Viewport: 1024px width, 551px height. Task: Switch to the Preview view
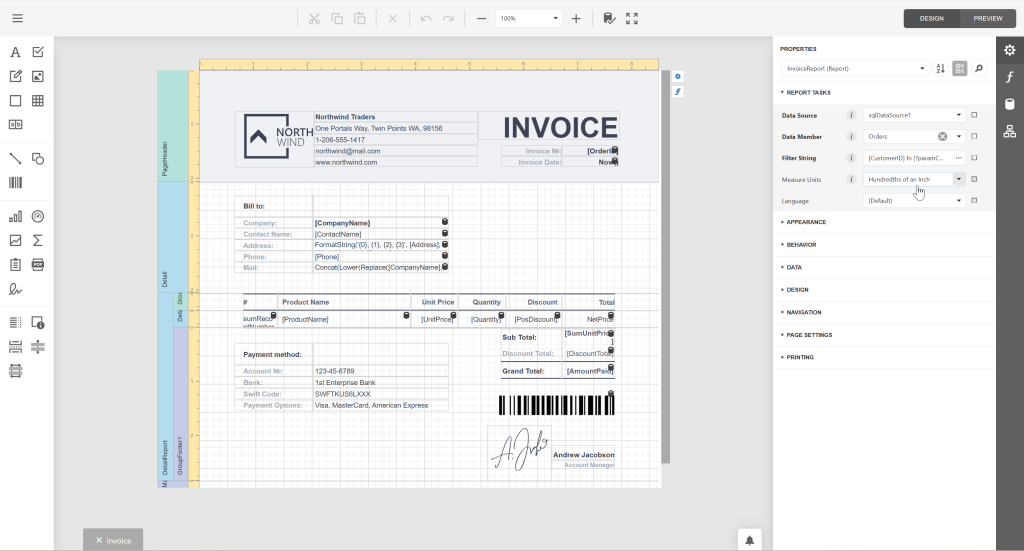coord(987,18)
